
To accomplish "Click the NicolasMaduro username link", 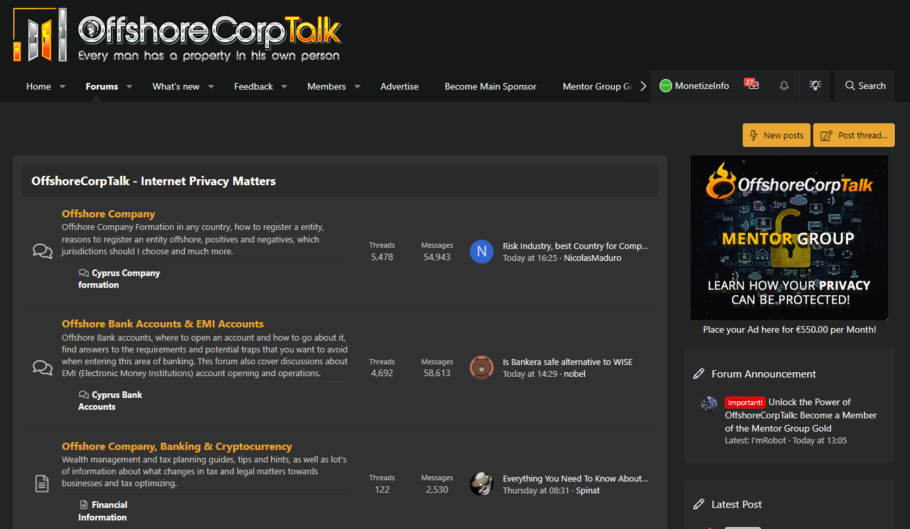I will pos(593,258).
